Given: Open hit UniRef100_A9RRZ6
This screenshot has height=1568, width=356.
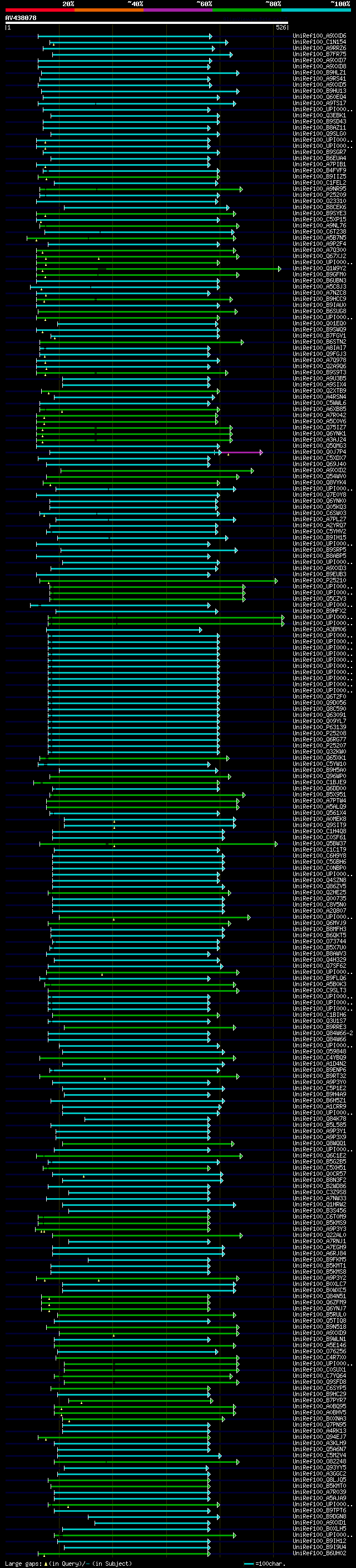Looking at the screenshot, I should (x=319, y=48).
